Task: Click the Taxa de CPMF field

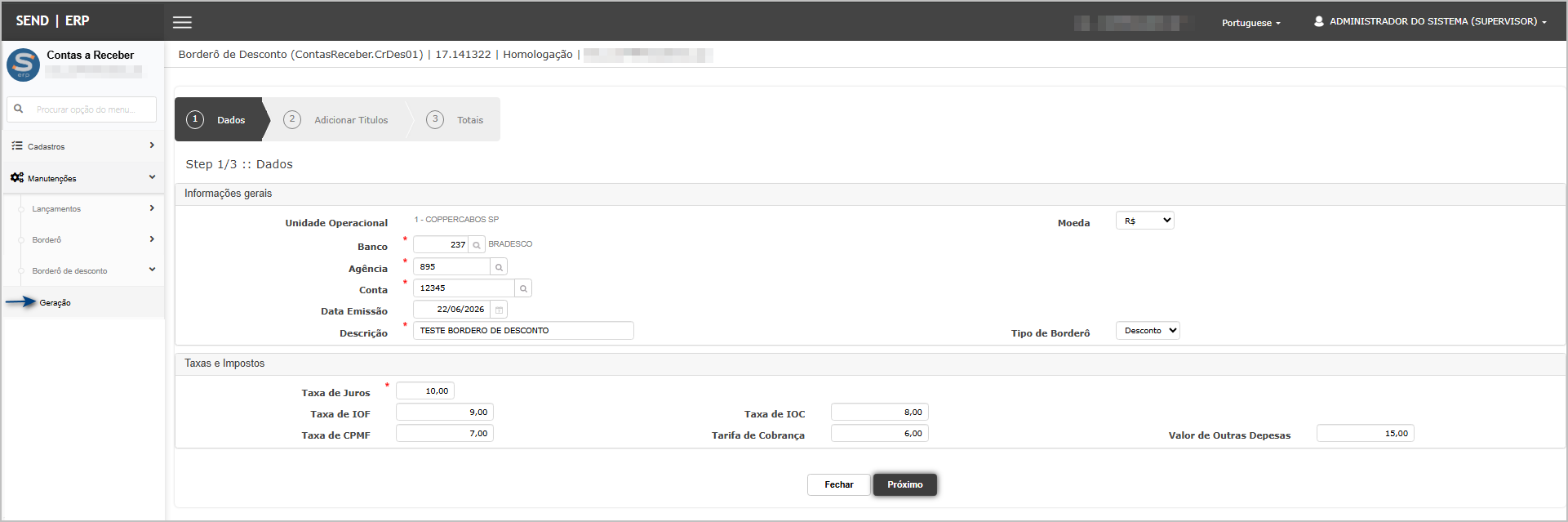Action: point(445,434)
